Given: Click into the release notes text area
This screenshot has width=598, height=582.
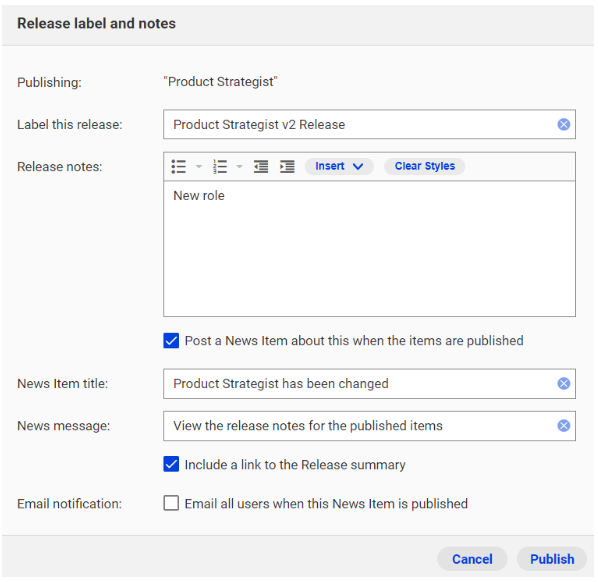Looking at the screenshot, I should click(369, 249).
